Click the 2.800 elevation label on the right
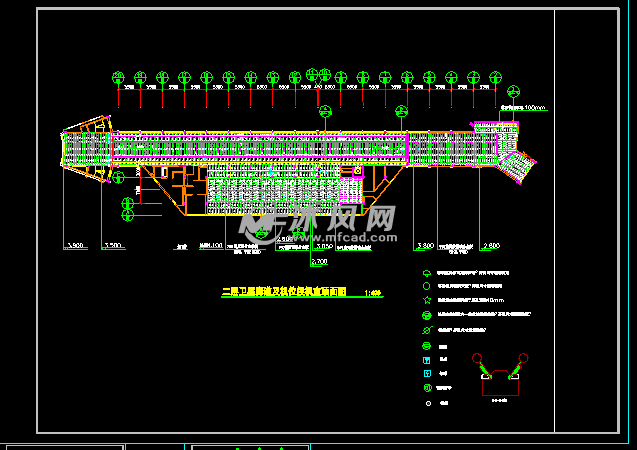637x450 pixels. coord(489,245)
